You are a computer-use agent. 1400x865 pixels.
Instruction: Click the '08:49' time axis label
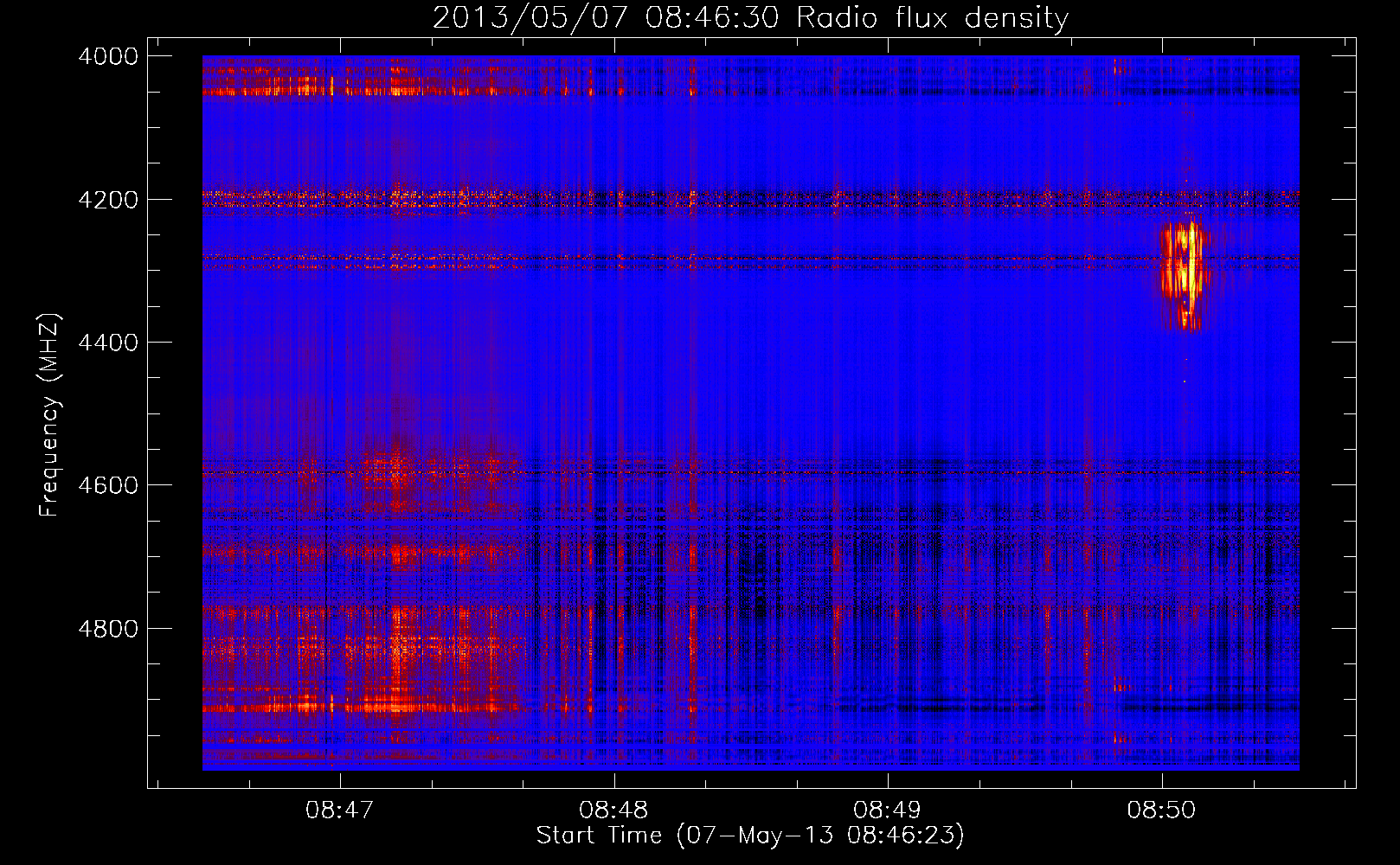888,811
